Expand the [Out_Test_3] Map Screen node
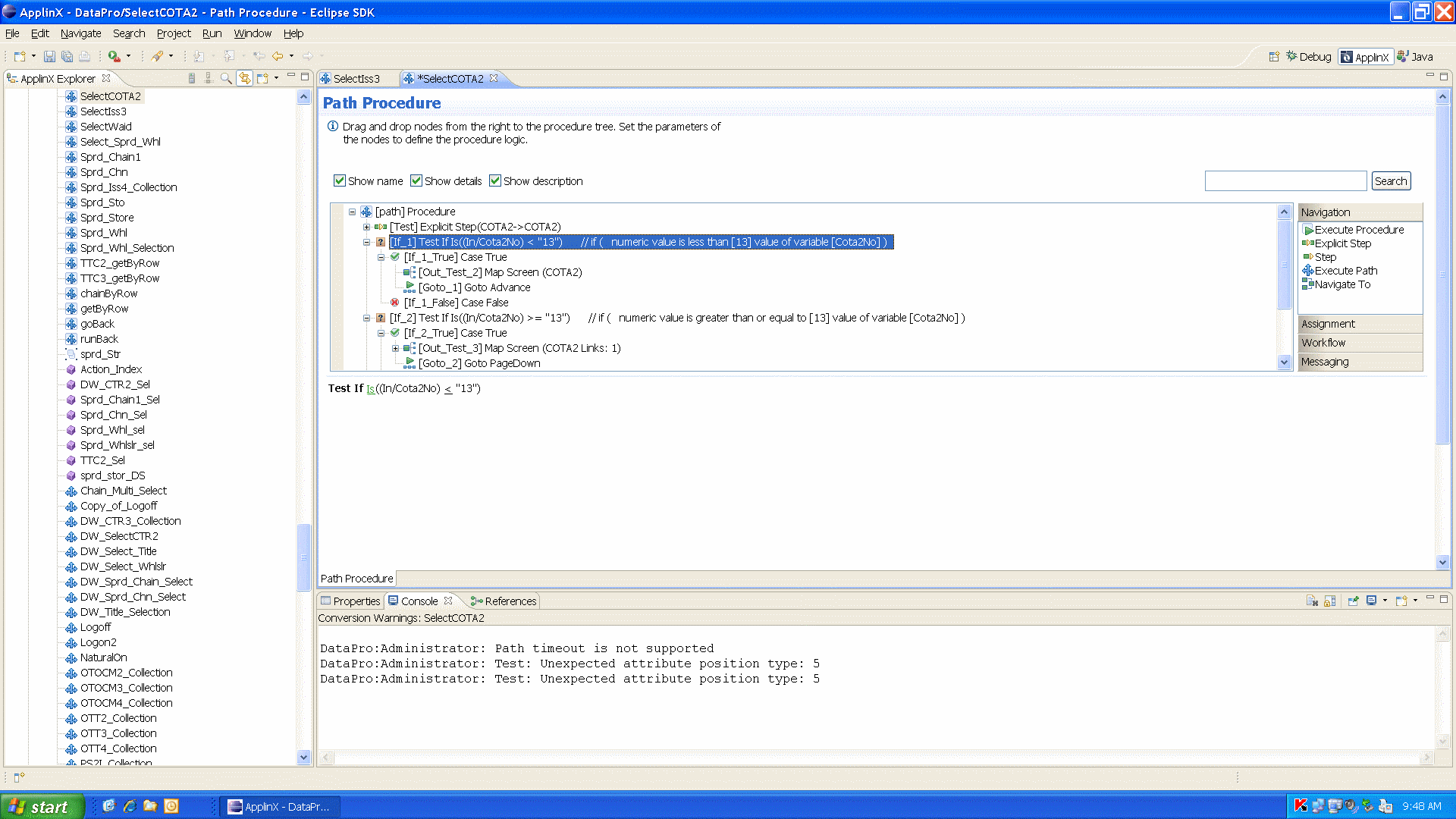This screenshot has height=819, width=1456. [x=395, y=348]
